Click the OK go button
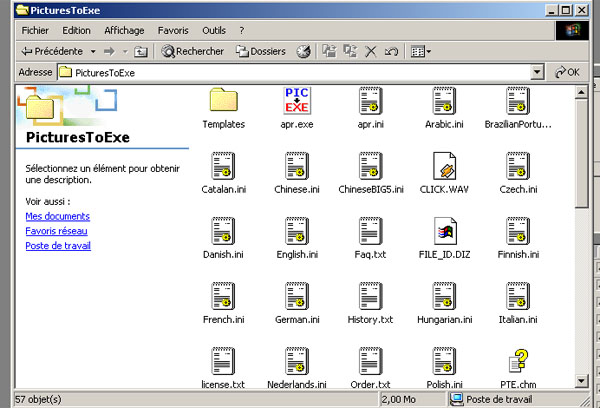 [x=567, y=72]
